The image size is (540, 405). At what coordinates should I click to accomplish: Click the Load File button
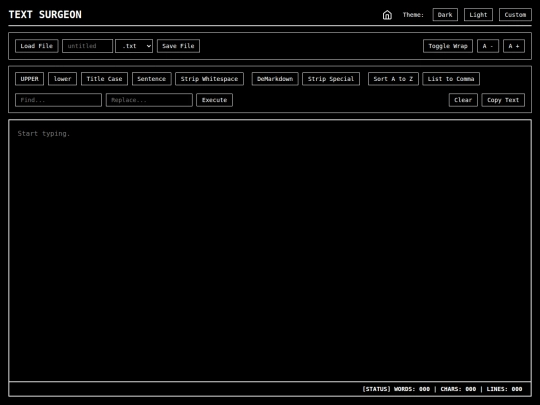(37, 46)
